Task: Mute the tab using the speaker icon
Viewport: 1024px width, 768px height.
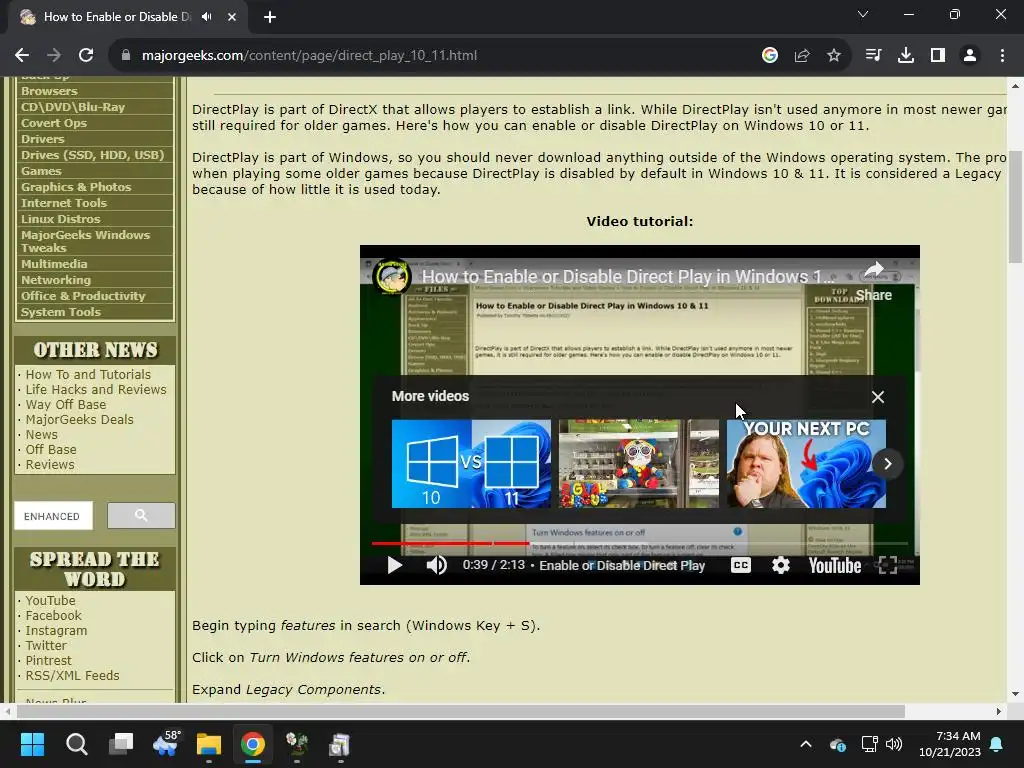Action: pos(206,17)
